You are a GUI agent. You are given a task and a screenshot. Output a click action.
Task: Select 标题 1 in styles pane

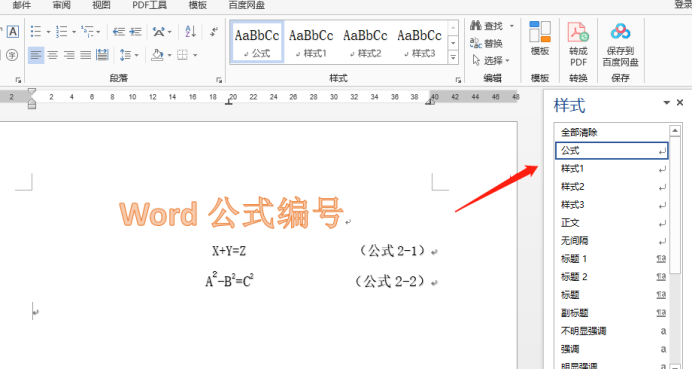pyautogui.click(x=612, y=259)
